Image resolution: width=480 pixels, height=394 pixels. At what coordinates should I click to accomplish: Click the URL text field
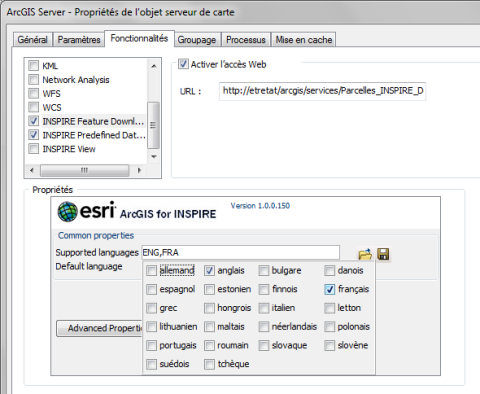pos(322,91)
